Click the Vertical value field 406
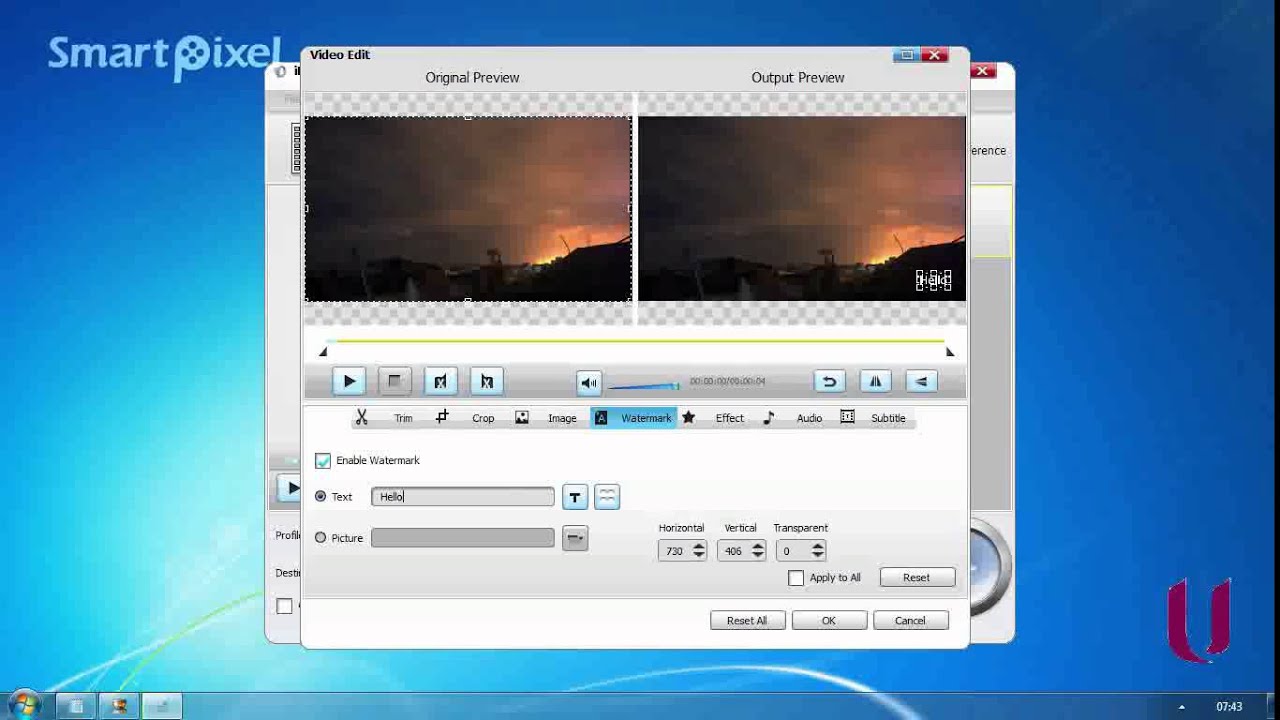 pos(734,551)
